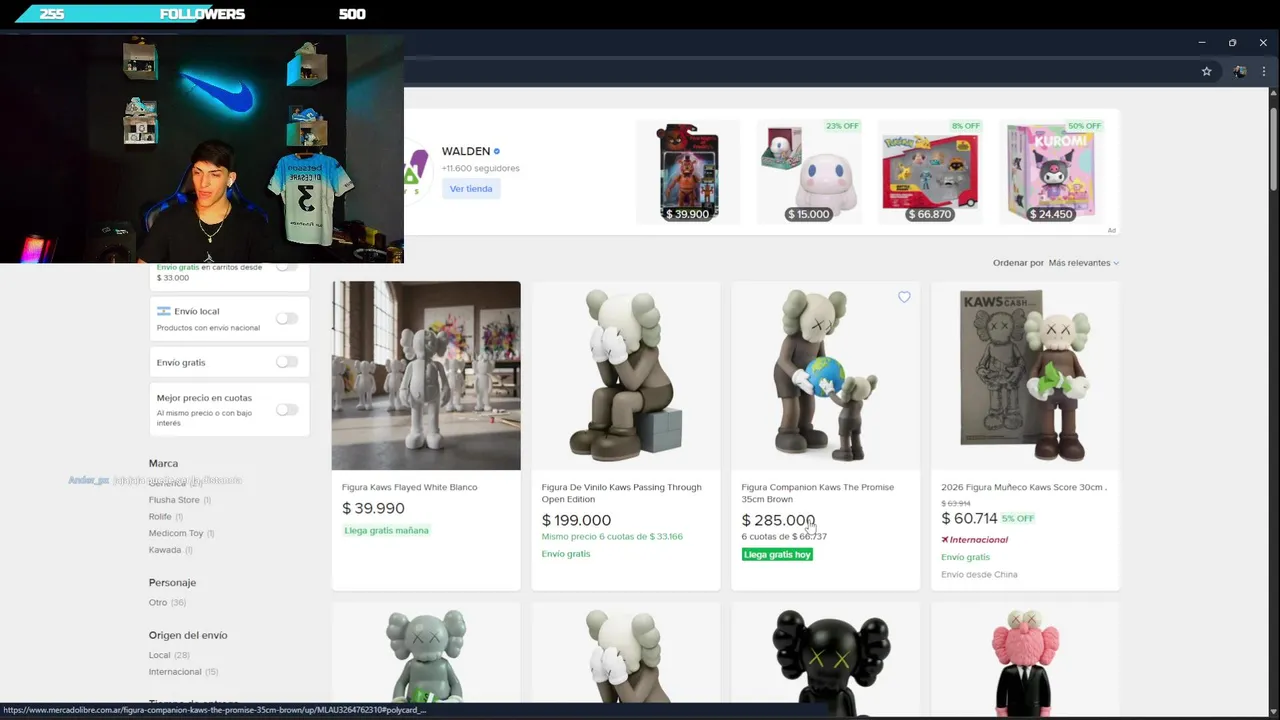1280x720 pixels.
Task: Bookmark this page with the star icon
Action: (1206, 72)
